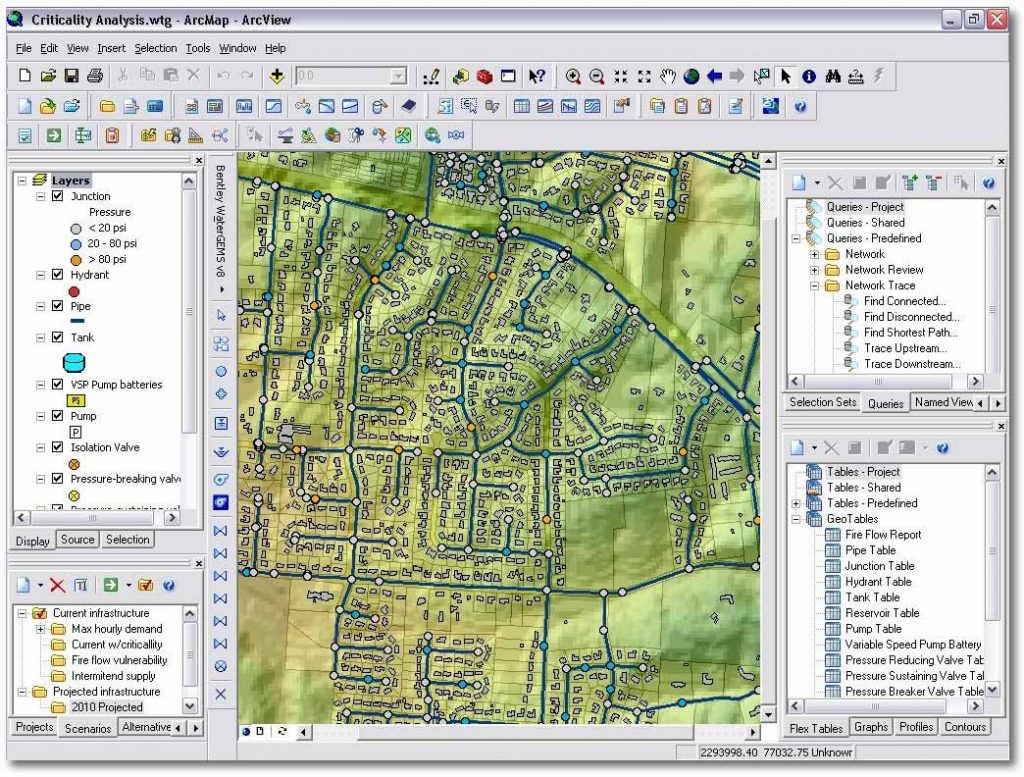Expand the Max hourly demand scenario

pos(40,629)
